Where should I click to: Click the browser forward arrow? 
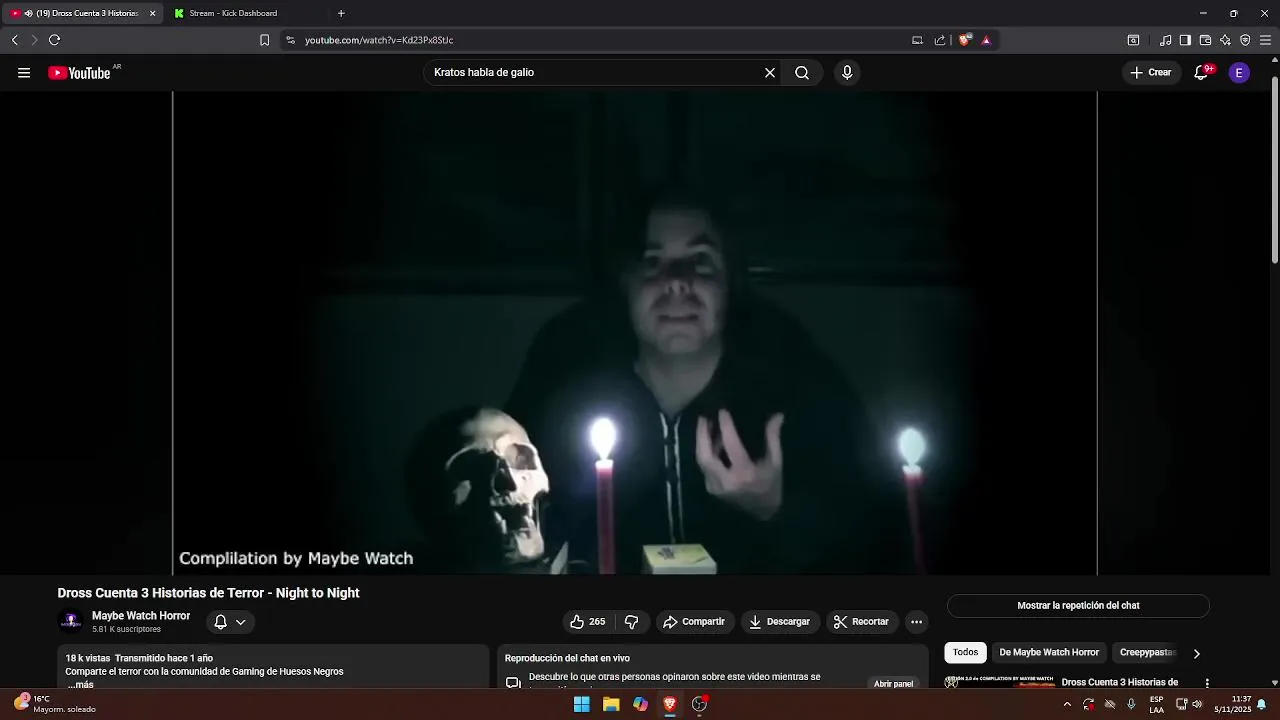click(34, 40)
